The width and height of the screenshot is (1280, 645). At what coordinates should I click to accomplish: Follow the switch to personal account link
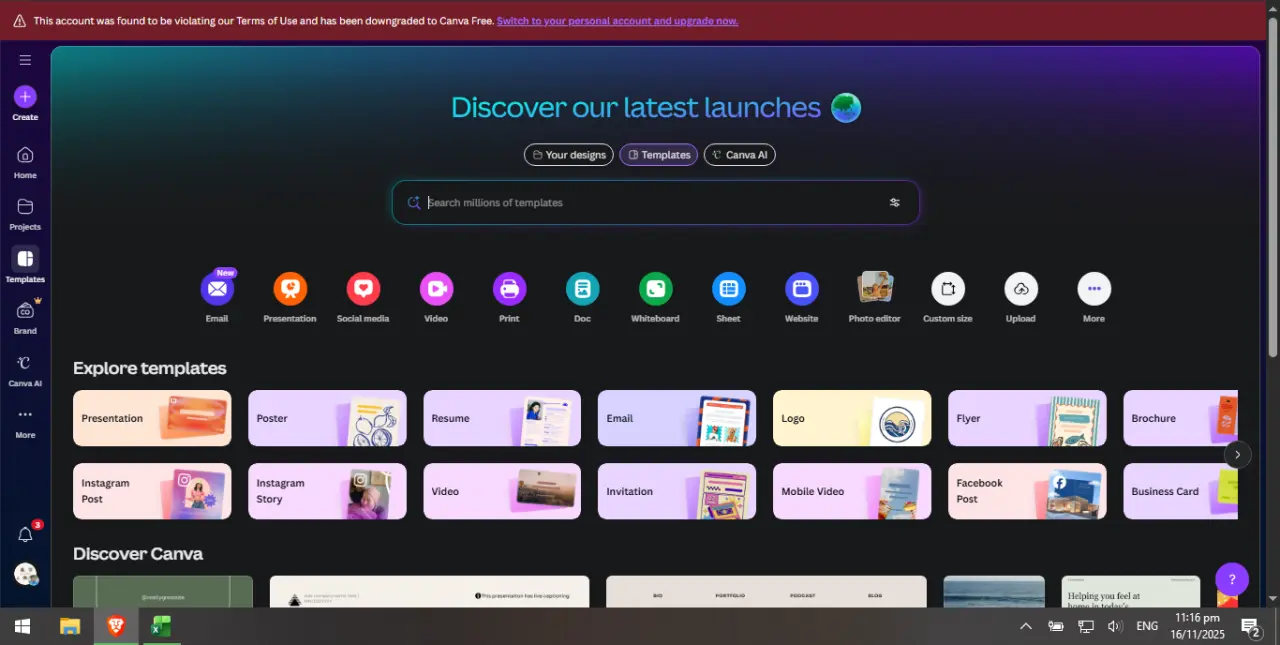click(x=617, y=20)
